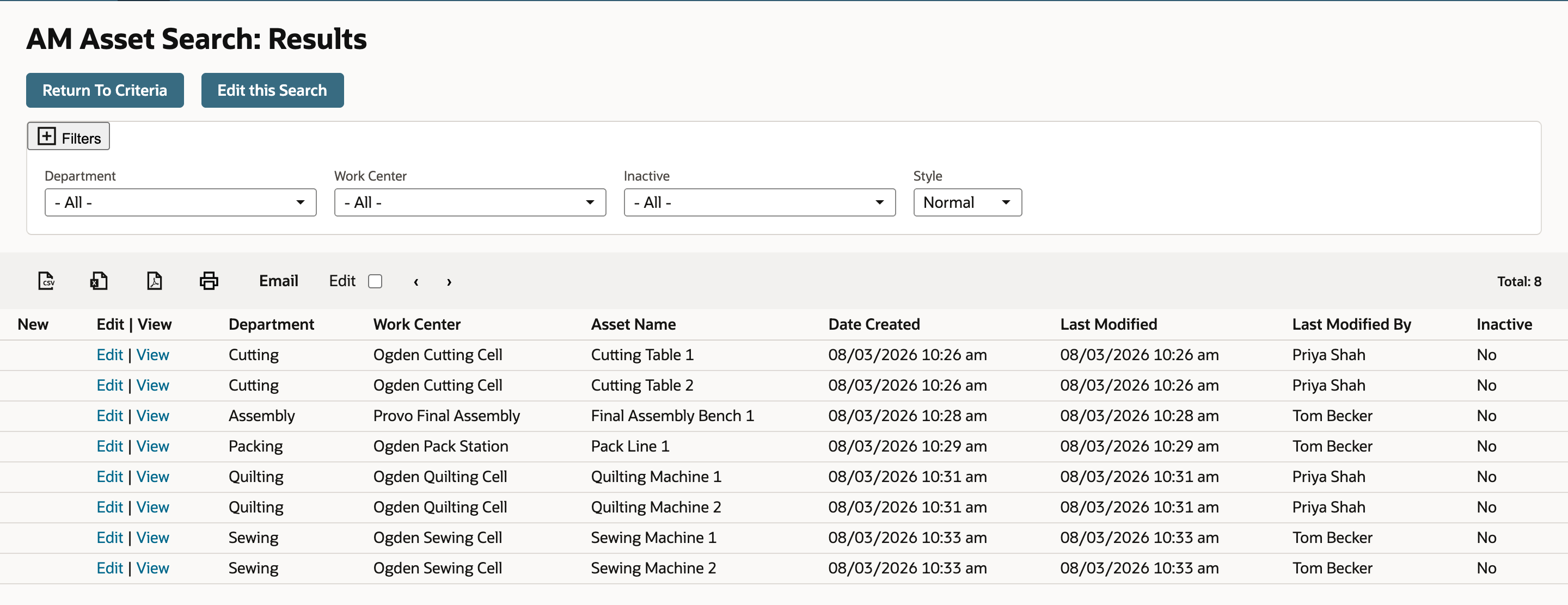Image resolution: width=1568 pixels, height=605 pixels.
Task: Sort by Asset Name column header
Action: point(633,325)
